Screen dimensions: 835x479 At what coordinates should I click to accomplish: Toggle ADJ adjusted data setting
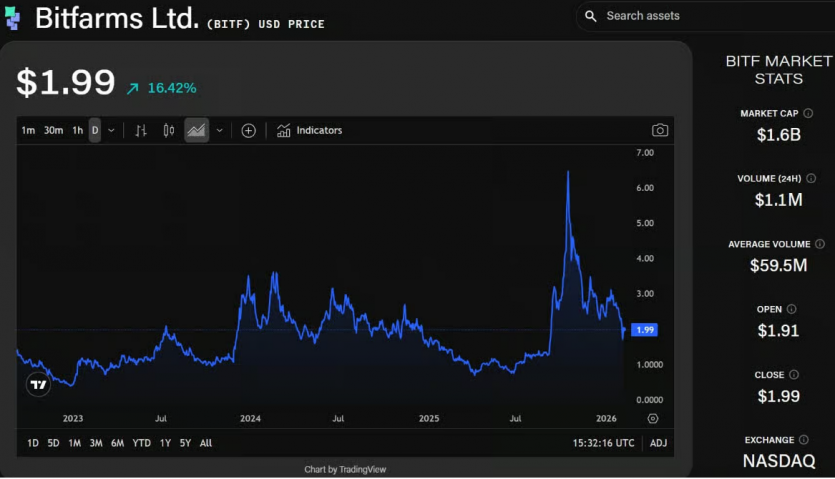coord(658,443)
